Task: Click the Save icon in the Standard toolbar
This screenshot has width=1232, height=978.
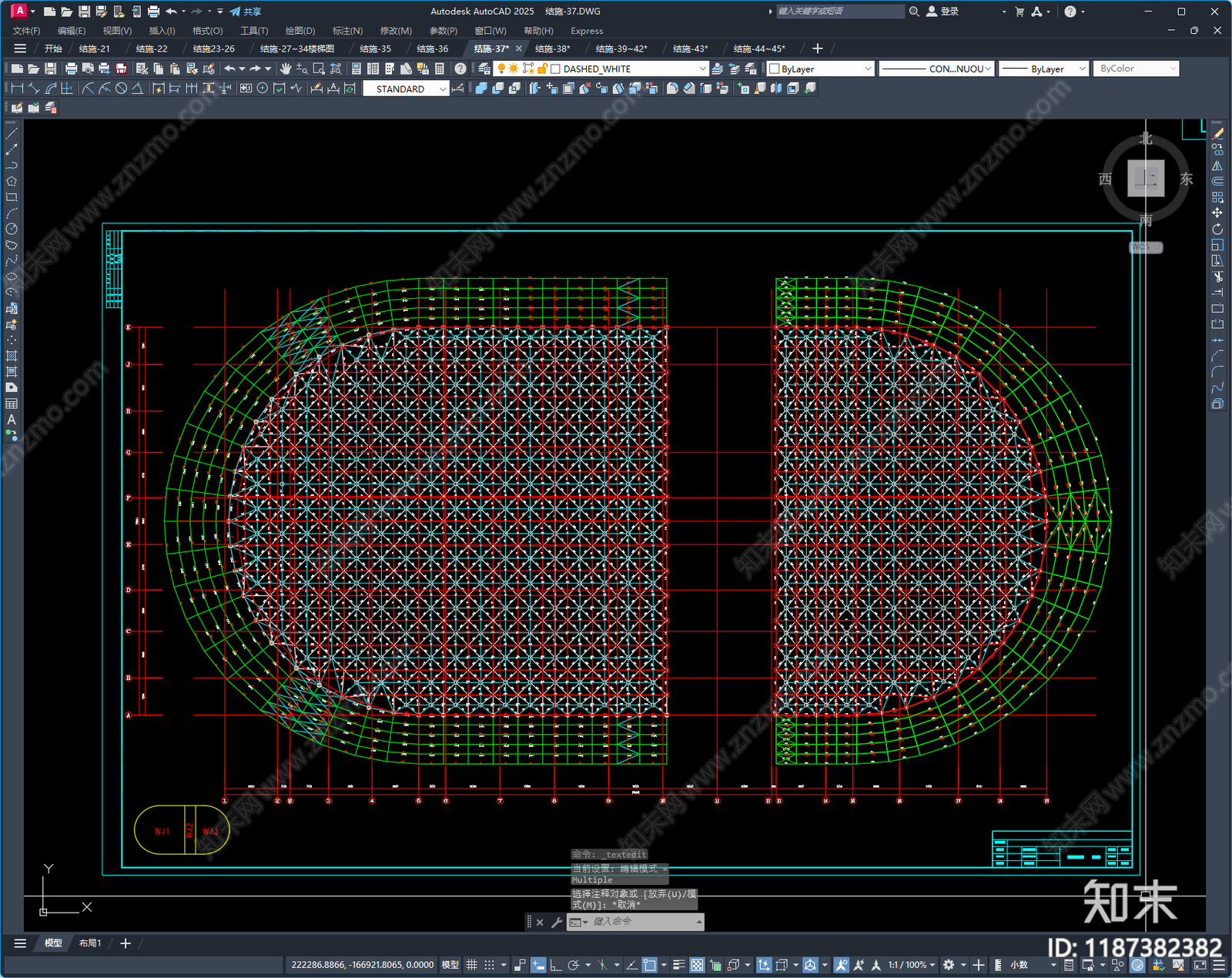Action: tap(51, 69)
